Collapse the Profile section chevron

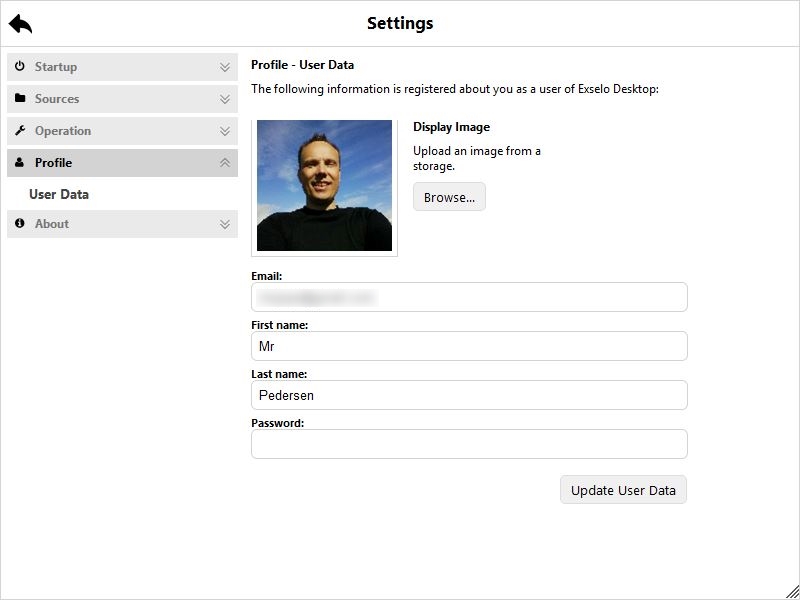pyautogui.click(x=224, y=163)
